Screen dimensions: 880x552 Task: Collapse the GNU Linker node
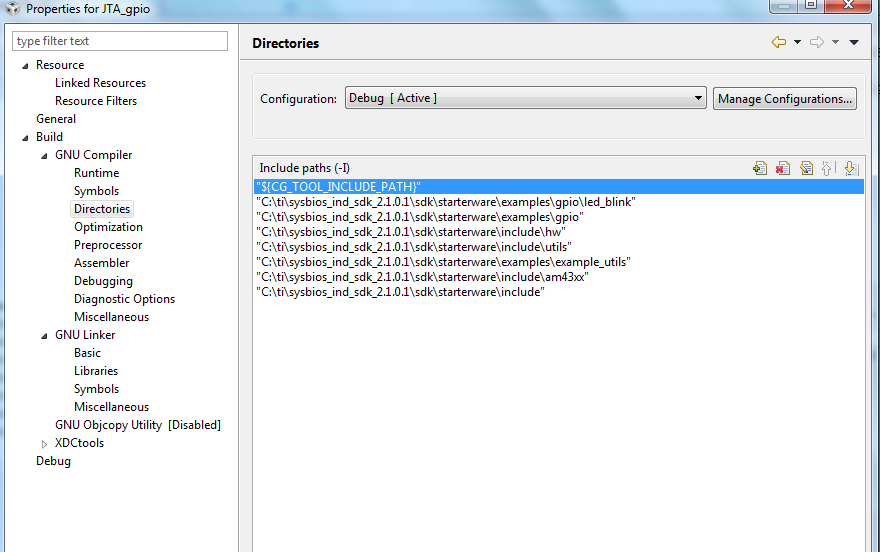44,336
